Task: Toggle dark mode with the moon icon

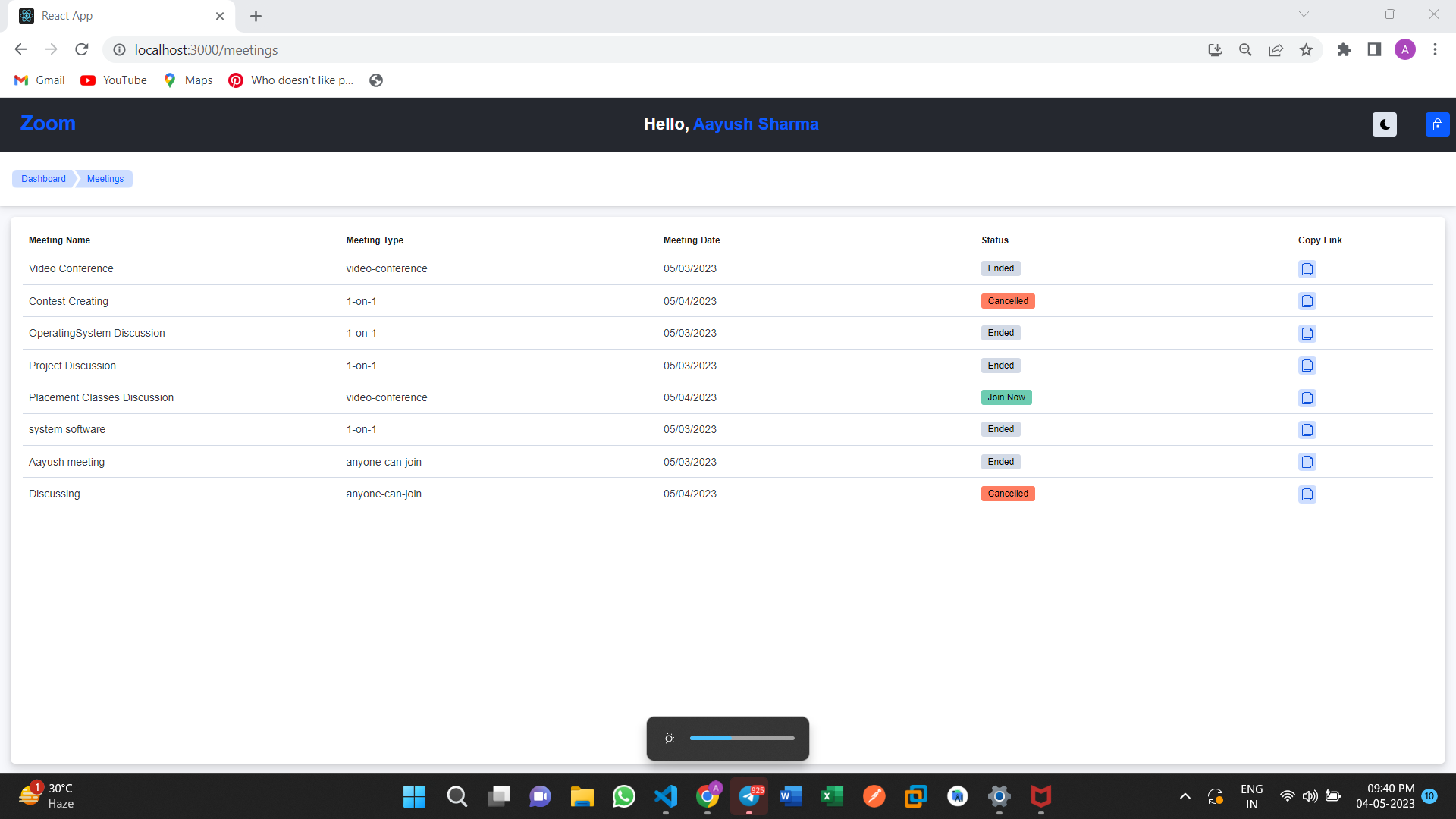Action: pos(1384,124)
